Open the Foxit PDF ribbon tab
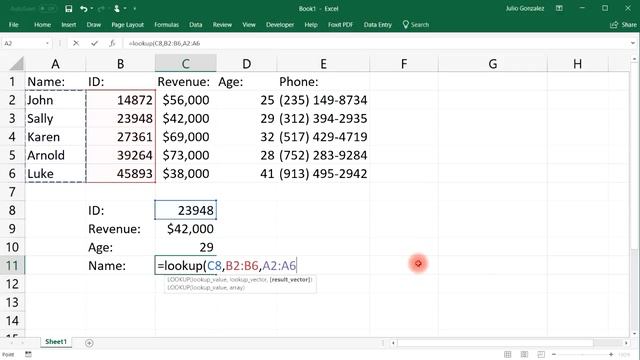640x360 pixels. click(340, 25)
